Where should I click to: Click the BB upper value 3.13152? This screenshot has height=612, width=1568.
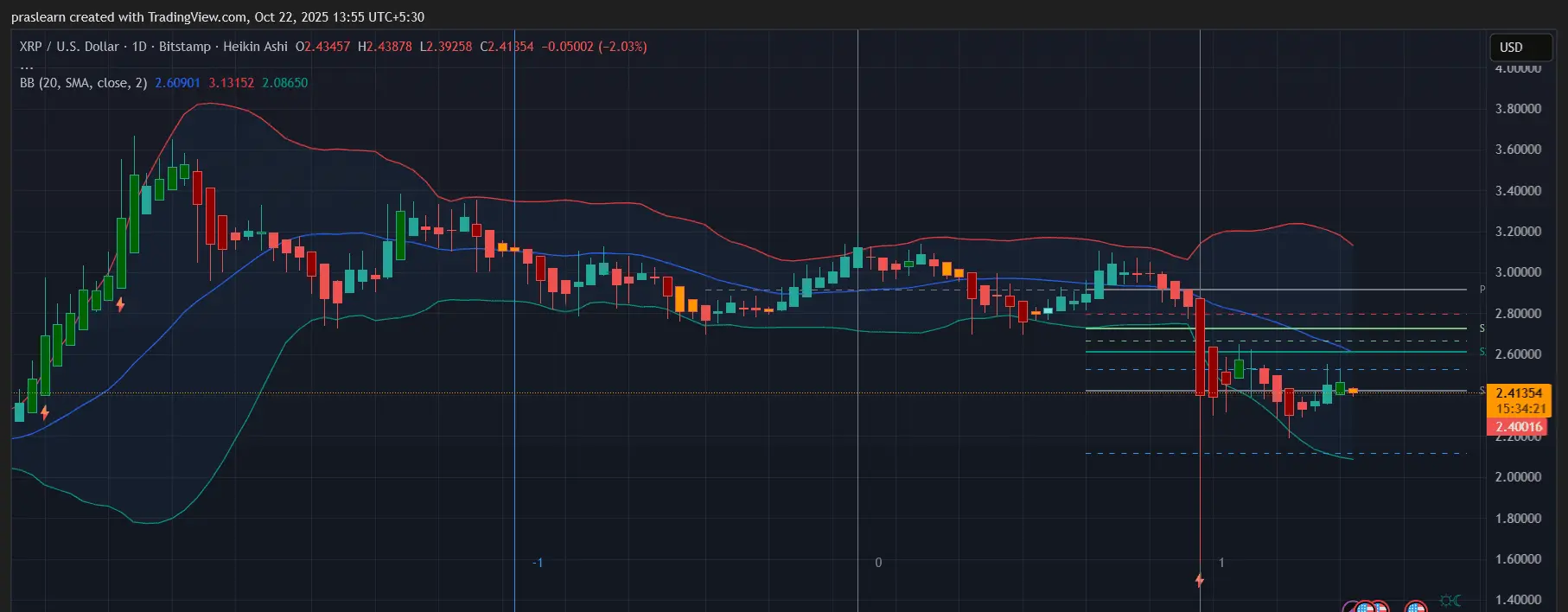point(231,83)
